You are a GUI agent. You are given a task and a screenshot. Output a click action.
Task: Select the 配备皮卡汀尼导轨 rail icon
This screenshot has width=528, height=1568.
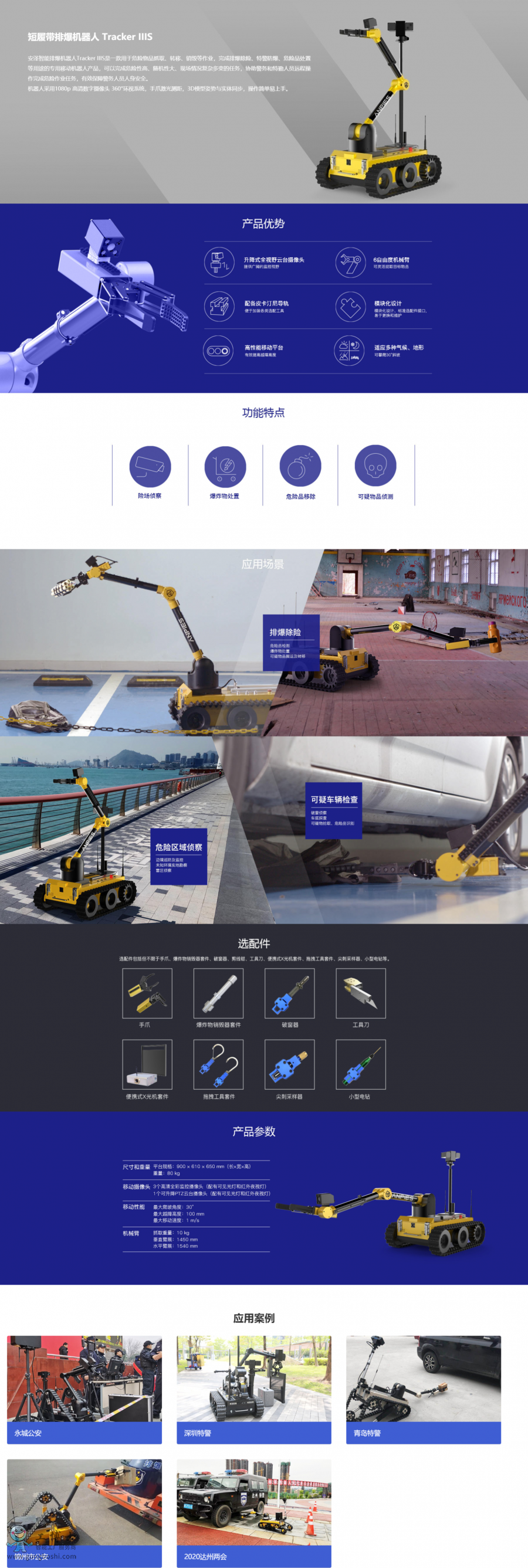pos(219,306)
